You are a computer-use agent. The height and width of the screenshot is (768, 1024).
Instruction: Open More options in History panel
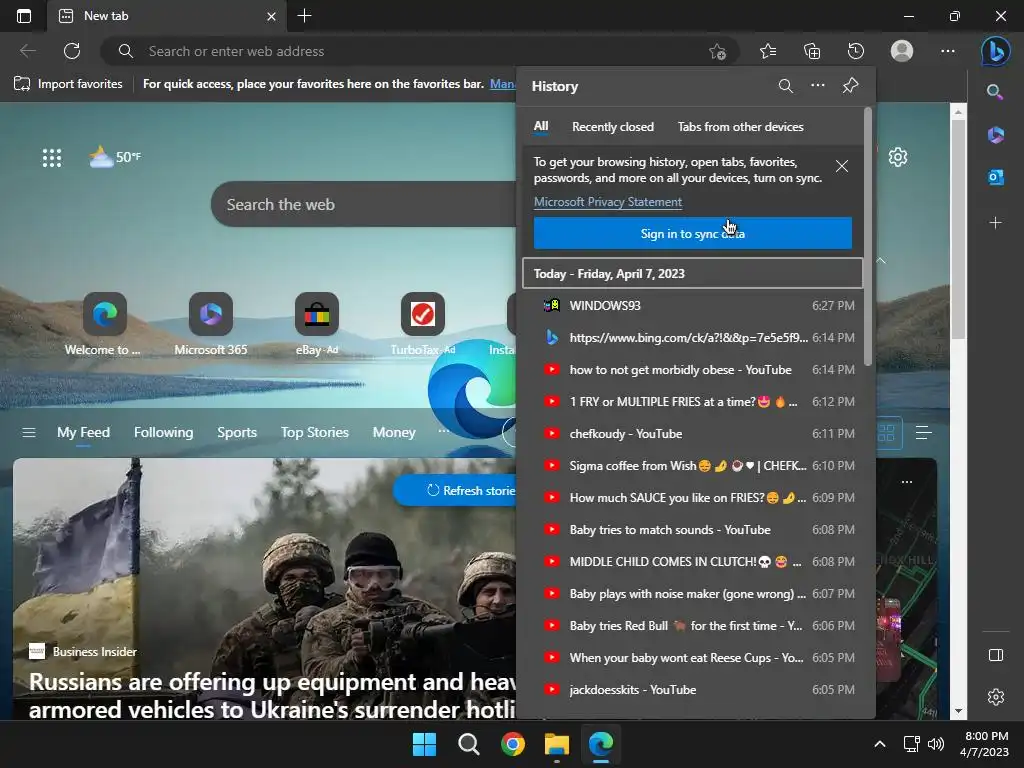(x=818, y=86)
